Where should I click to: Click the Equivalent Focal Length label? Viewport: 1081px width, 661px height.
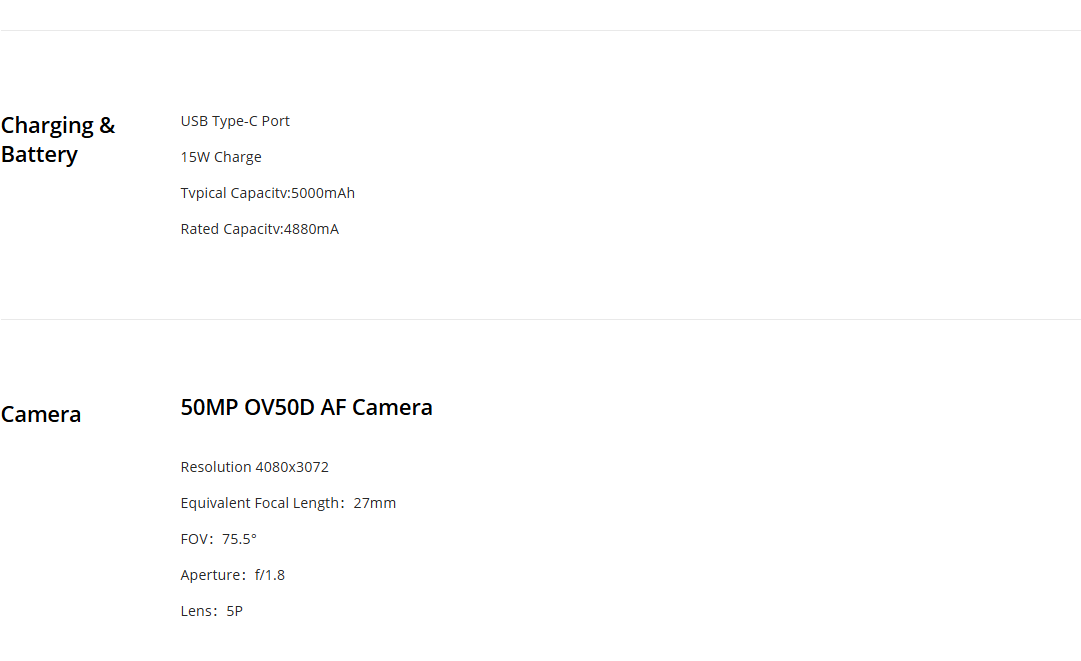(261, 503)
